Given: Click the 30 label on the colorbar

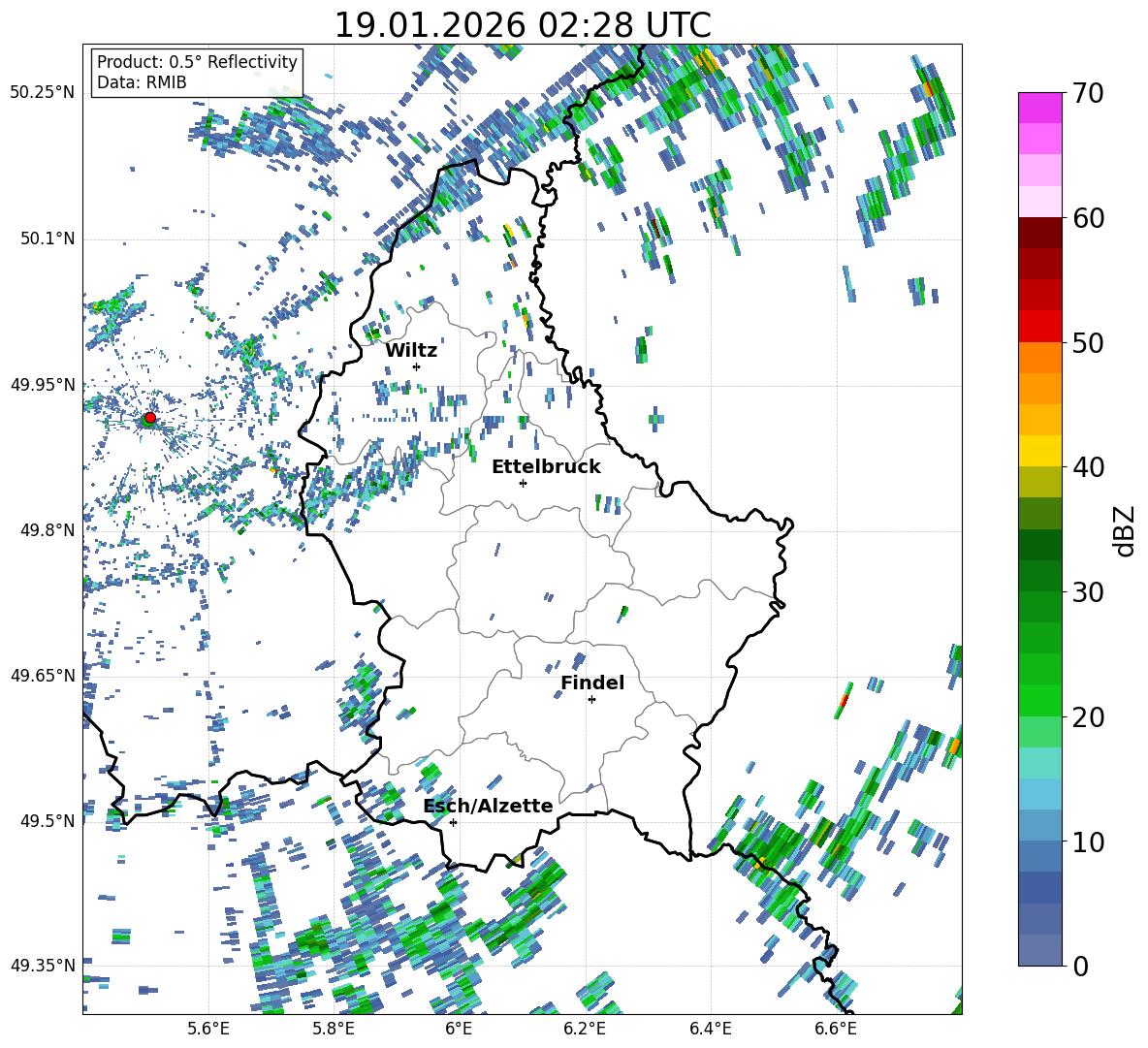Looking at the screenshot, I should [x=1088, y=592].
